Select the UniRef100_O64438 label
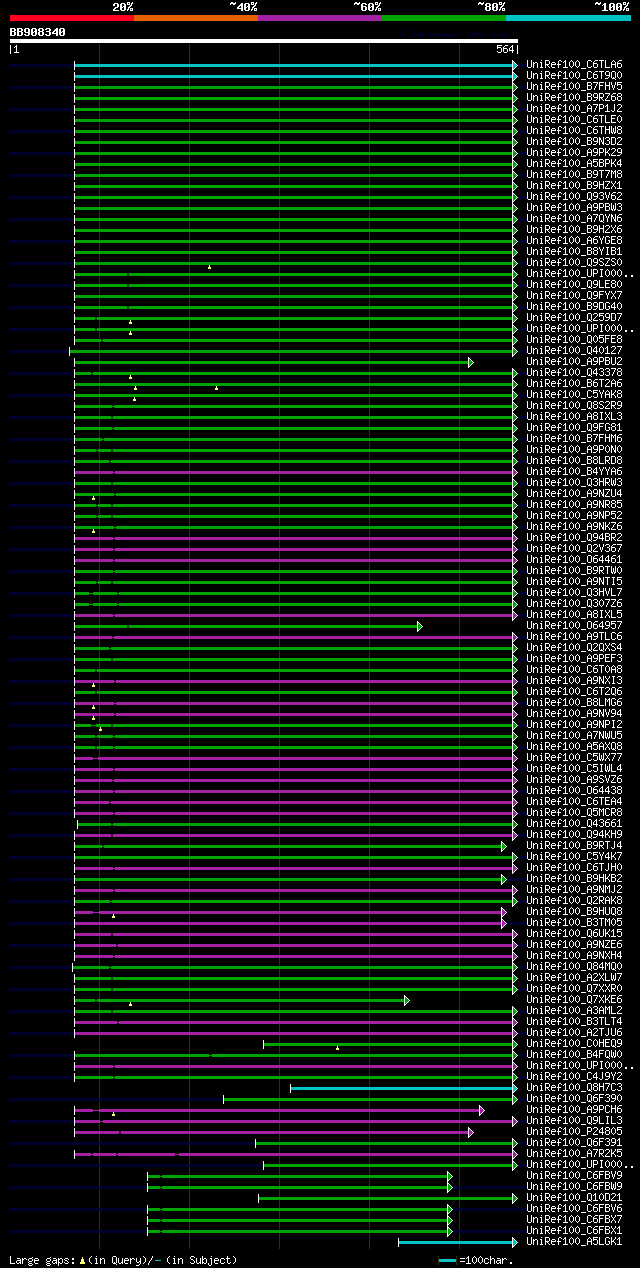The width and height of the screenshot is (640, 1268). tap(574, 790)
